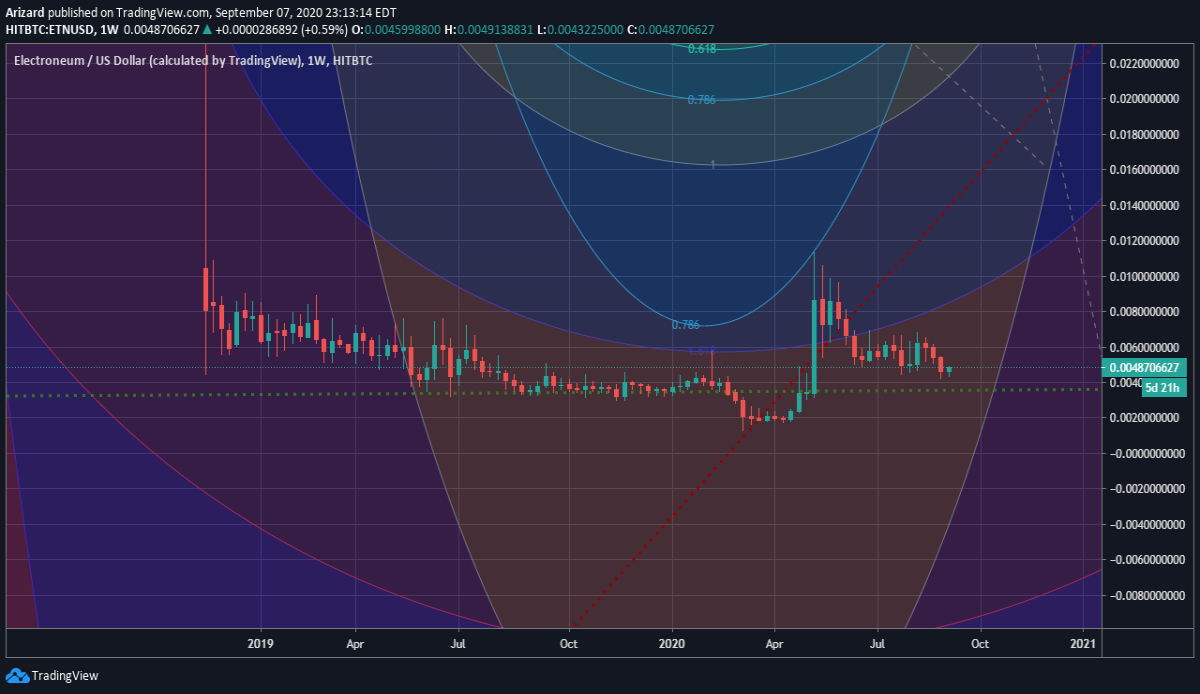Image resolution: width=1200 pixels, height=694 pixels.
Task: Click the 0.0140000000 price axis label
Action: tap(1146, 205)
